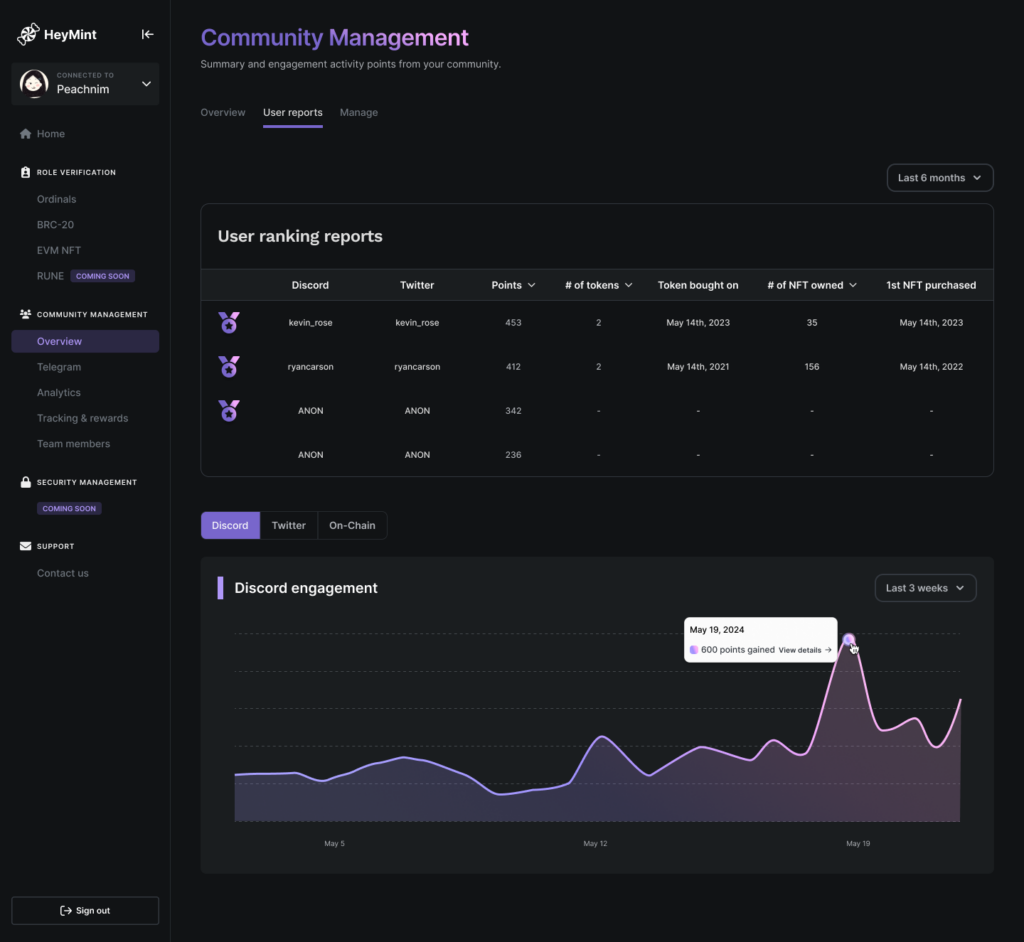
Task: Click kevin_rose's first-place medal icon
Action: click(x=229, y=323)
